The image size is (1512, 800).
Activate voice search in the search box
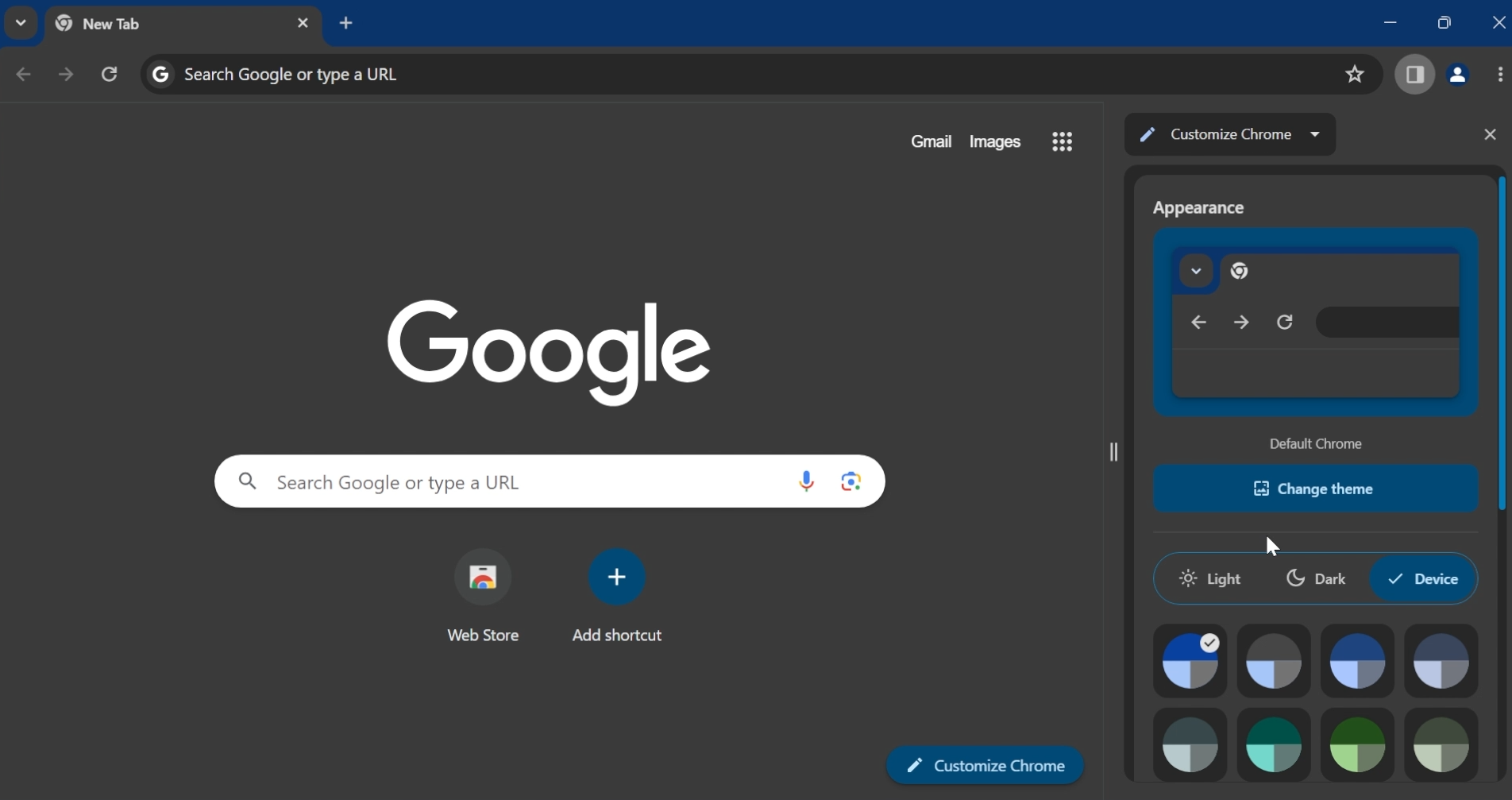coord(806,481)
